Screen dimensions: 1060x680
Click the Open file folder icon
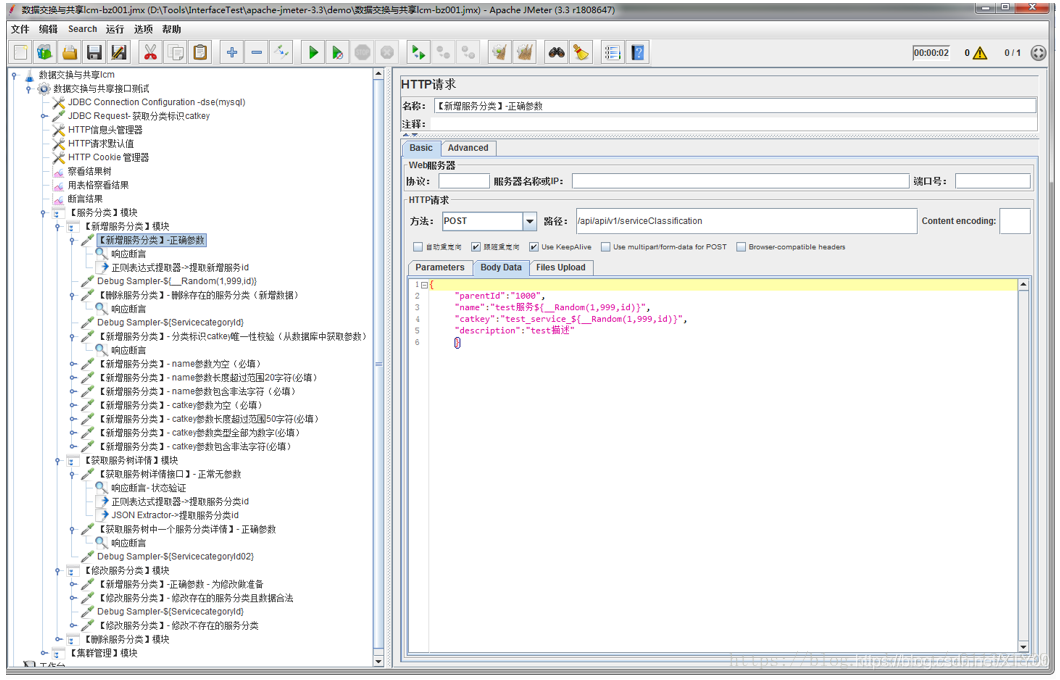pyautogui.click(x=70, y=52)
